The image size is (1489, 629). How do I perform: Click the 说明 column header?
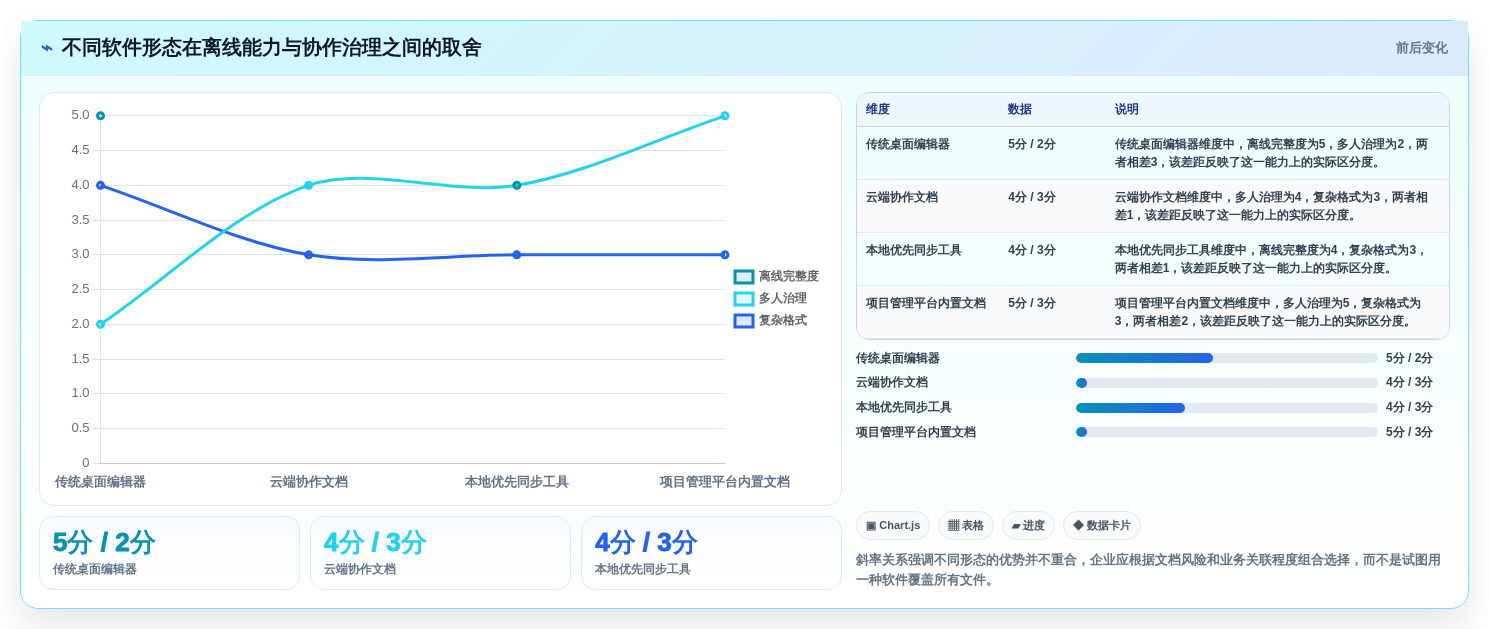(x=1127, y=109)
